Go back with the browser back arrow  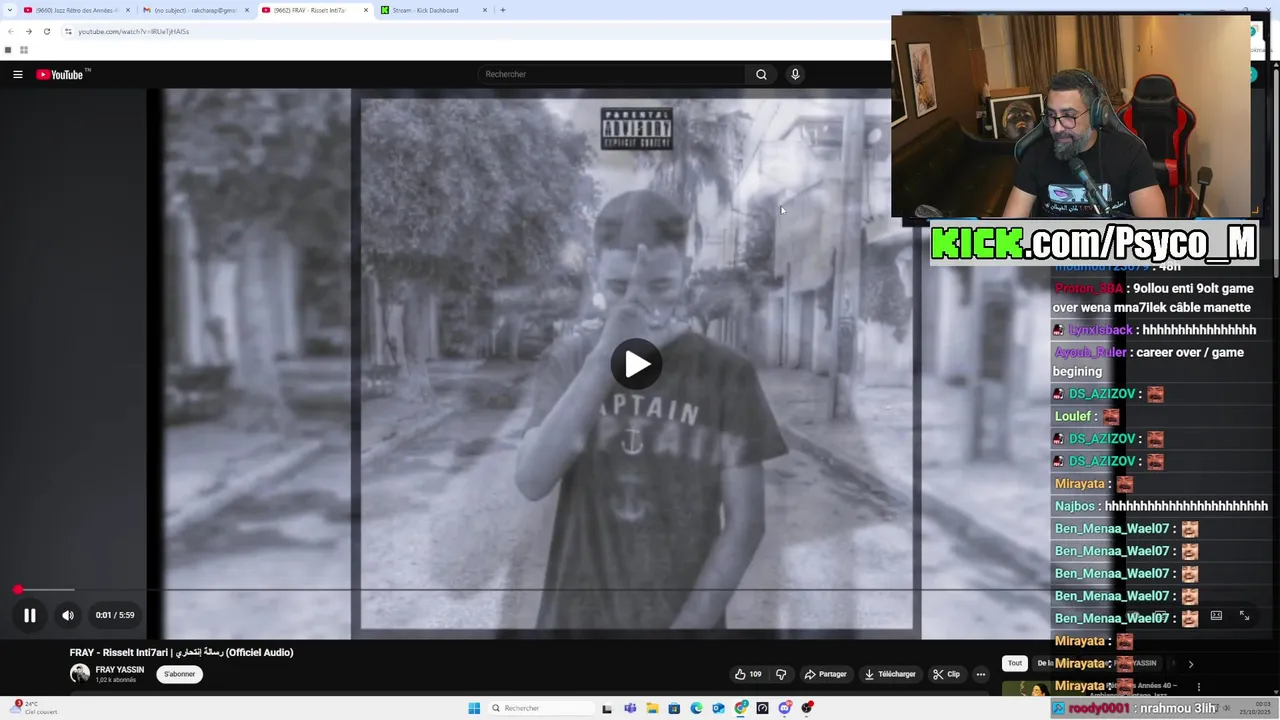[x=10, y=31]
